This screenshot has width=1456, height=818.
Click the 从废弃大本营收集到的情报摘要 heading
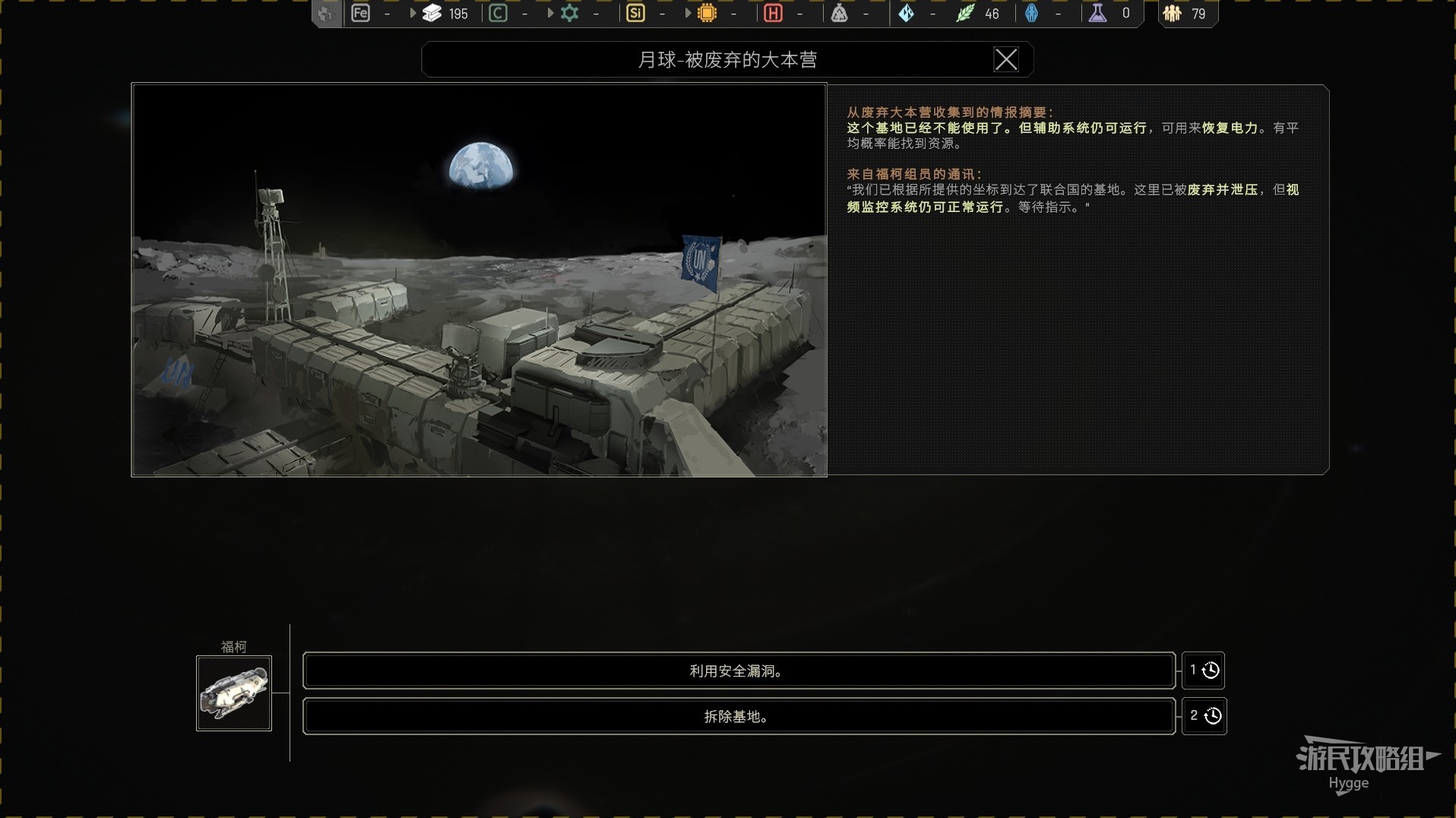click(x=950, y=112)
